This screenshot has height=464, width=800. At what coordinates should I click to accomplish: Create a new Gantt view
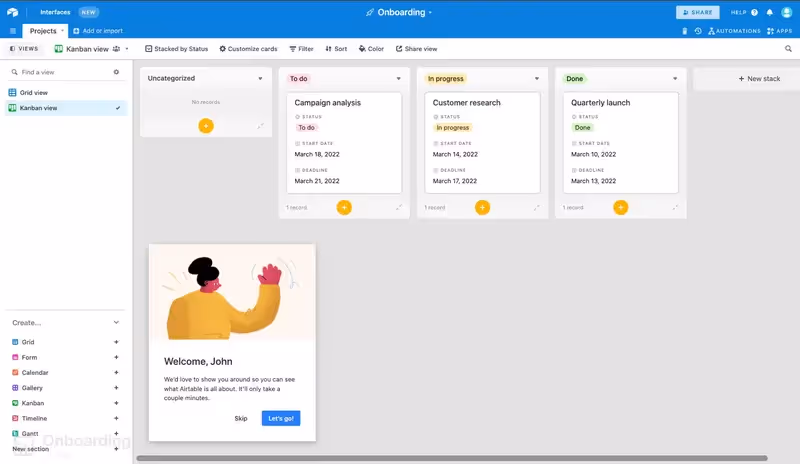[116, 434]
